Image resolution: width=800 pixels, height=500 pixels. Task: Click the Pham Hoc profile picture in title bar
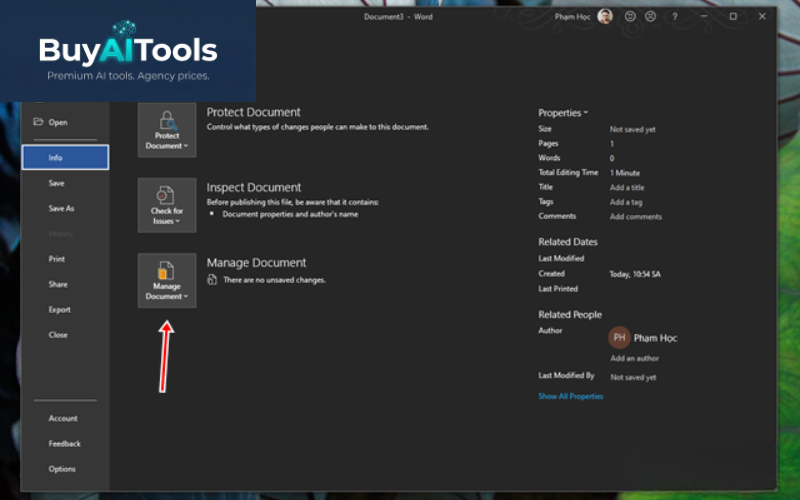[605, 17]
